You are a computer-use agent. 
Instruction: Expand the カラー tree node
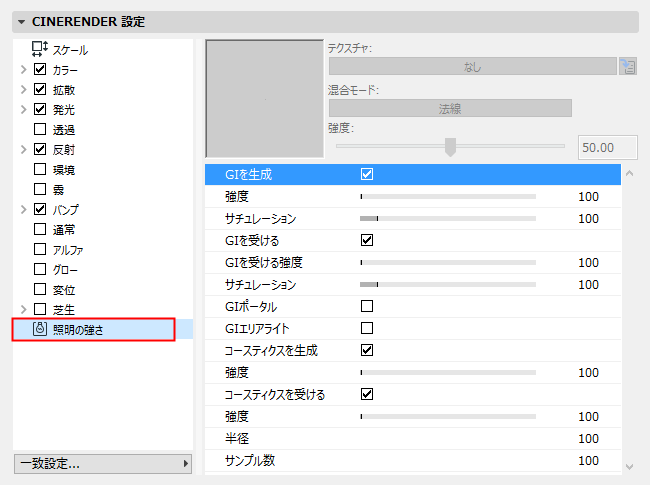[24, 69]
